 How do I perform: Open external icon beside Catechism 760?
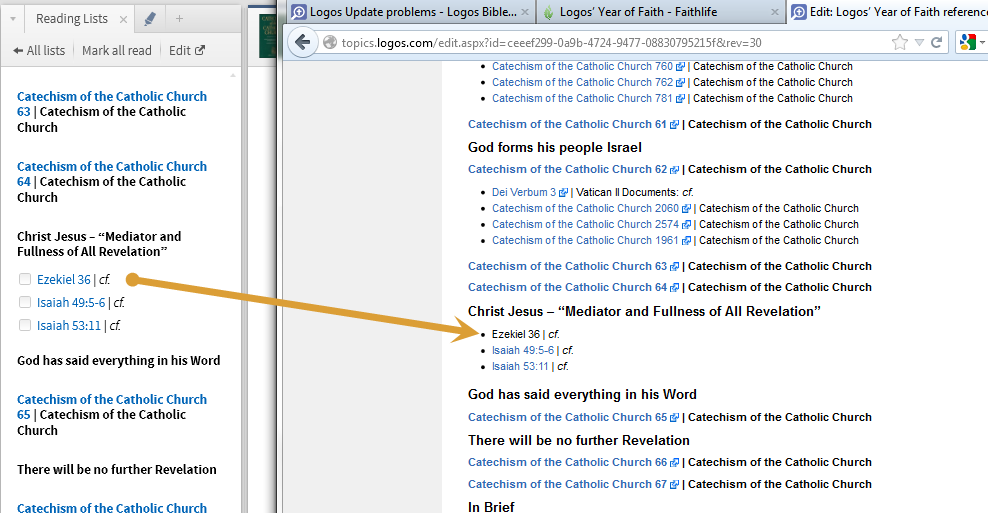pos(680,67)
